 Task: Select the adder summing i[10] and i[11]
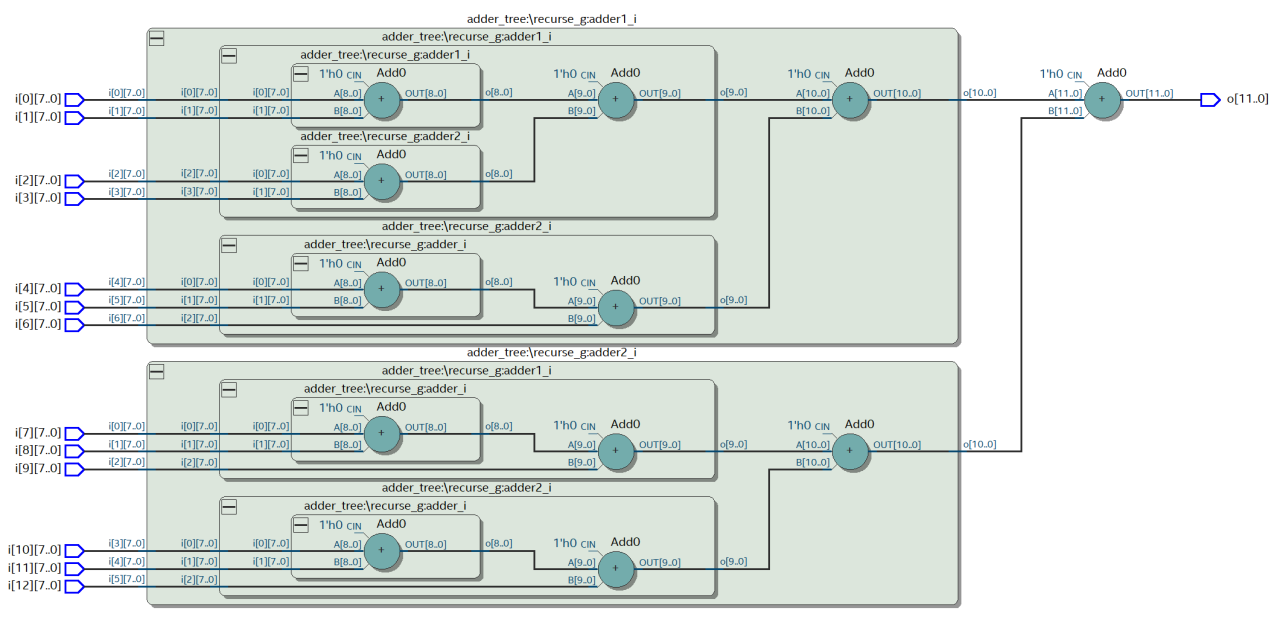(381, 551)
